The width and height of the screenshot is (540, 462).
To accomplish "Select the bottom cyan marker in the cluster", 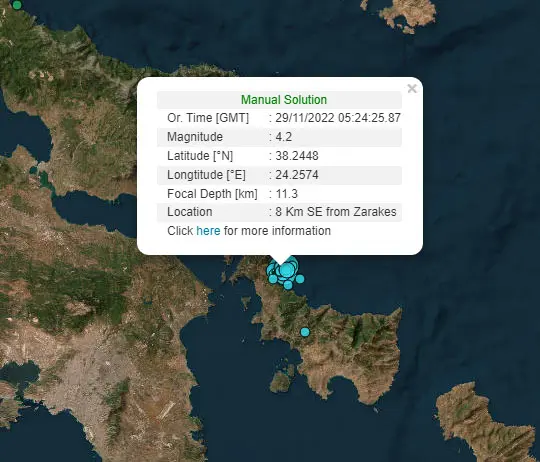I will tap(288, 285).
